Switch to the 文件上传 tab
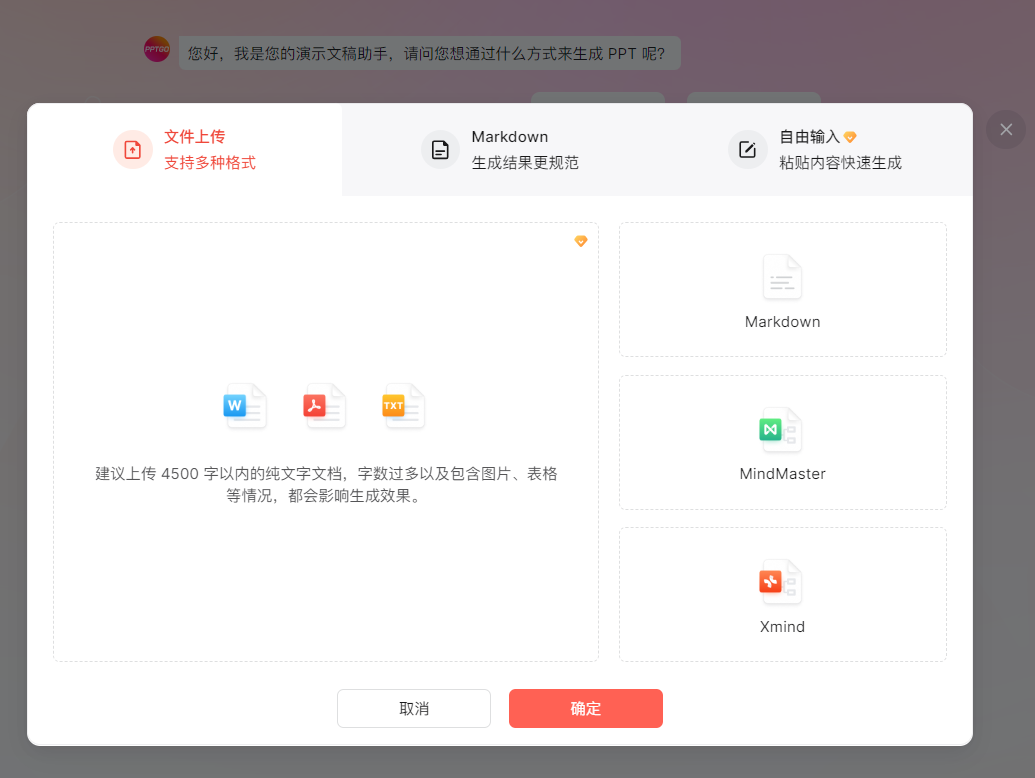Image resolution: width=1035 pixels, height=778 pixels. pyautogui.click(x=184, y=149)
